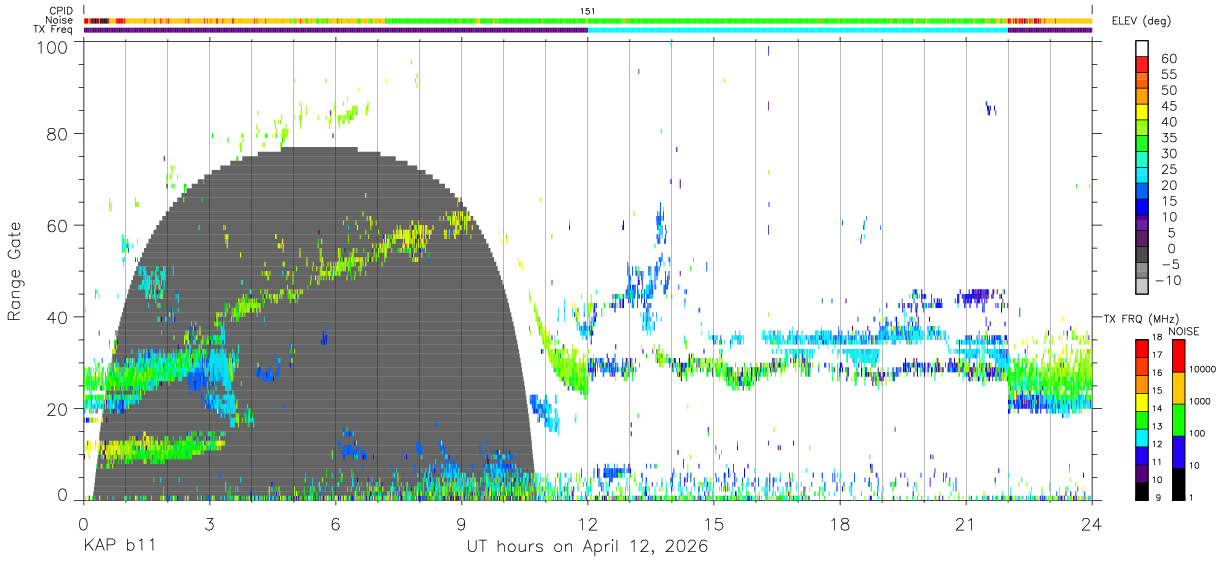This screenshot has width=1228, height=567.
Task: Select the yellow segment of TX FRQ colorbar
Action: click(x=1142, y=401)
